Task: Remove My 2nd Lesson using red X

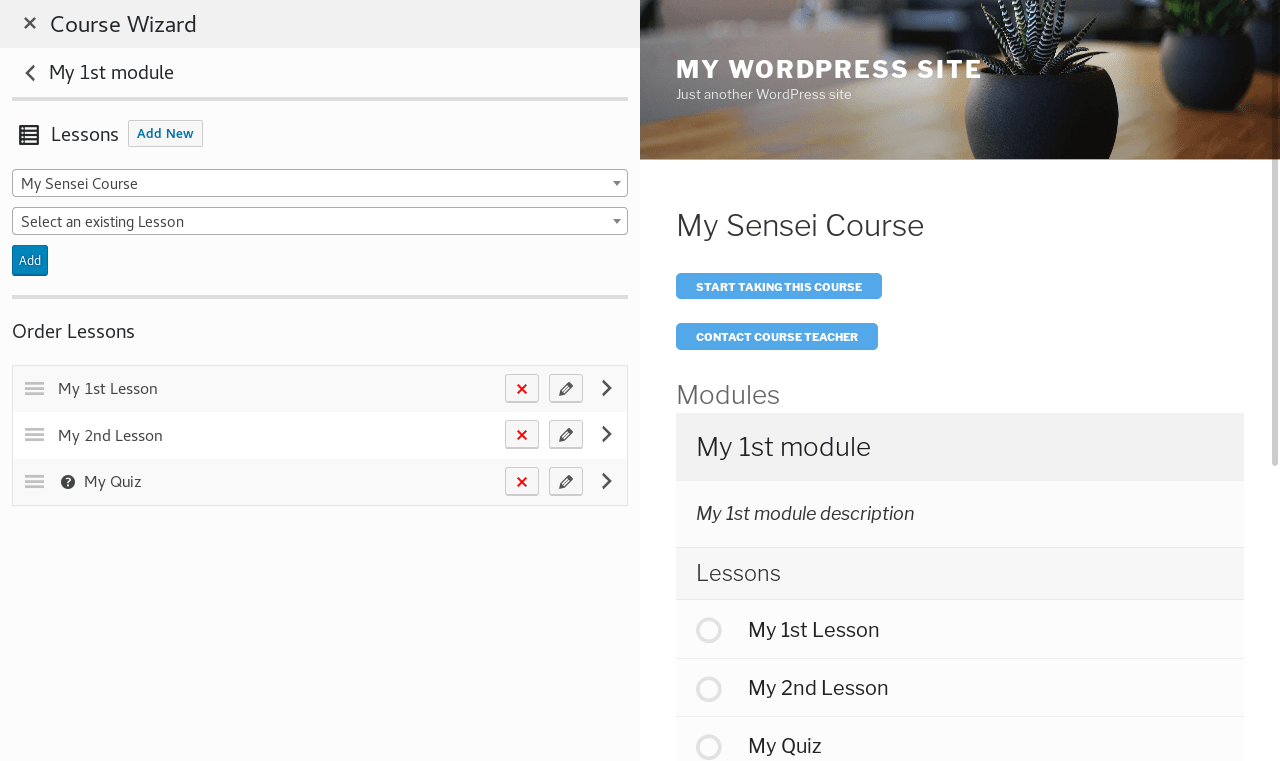Action: (522, 435)
